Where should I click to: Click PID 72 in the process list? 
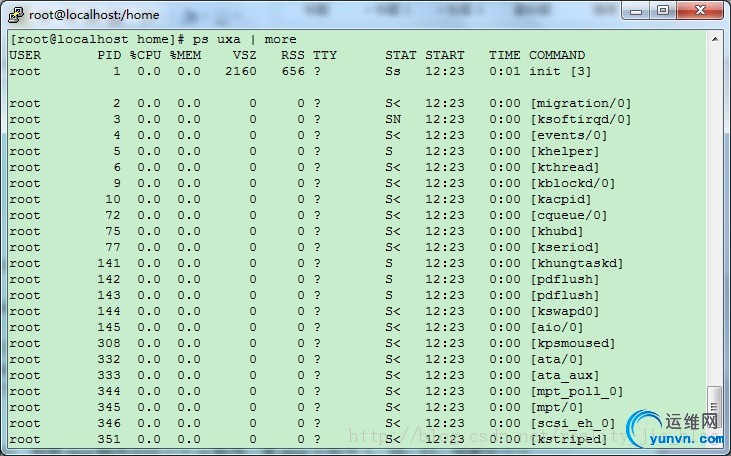[x=113, y=215]
